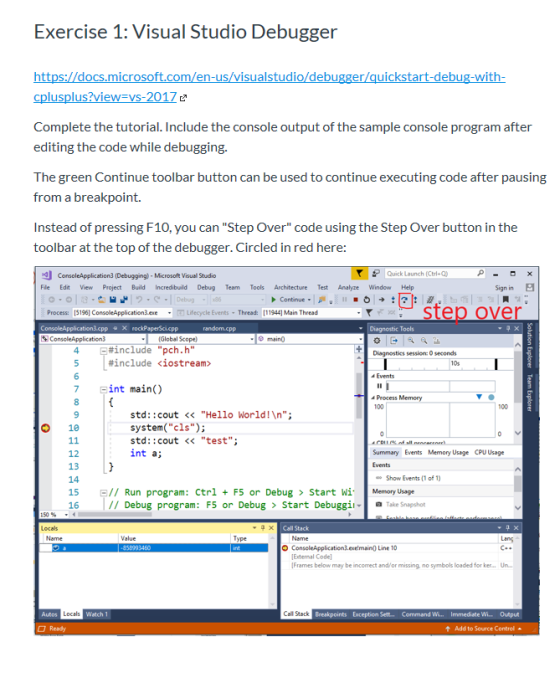Open the editor zoom 150 % dropdown
560x678 pixels.
[54, 515]
